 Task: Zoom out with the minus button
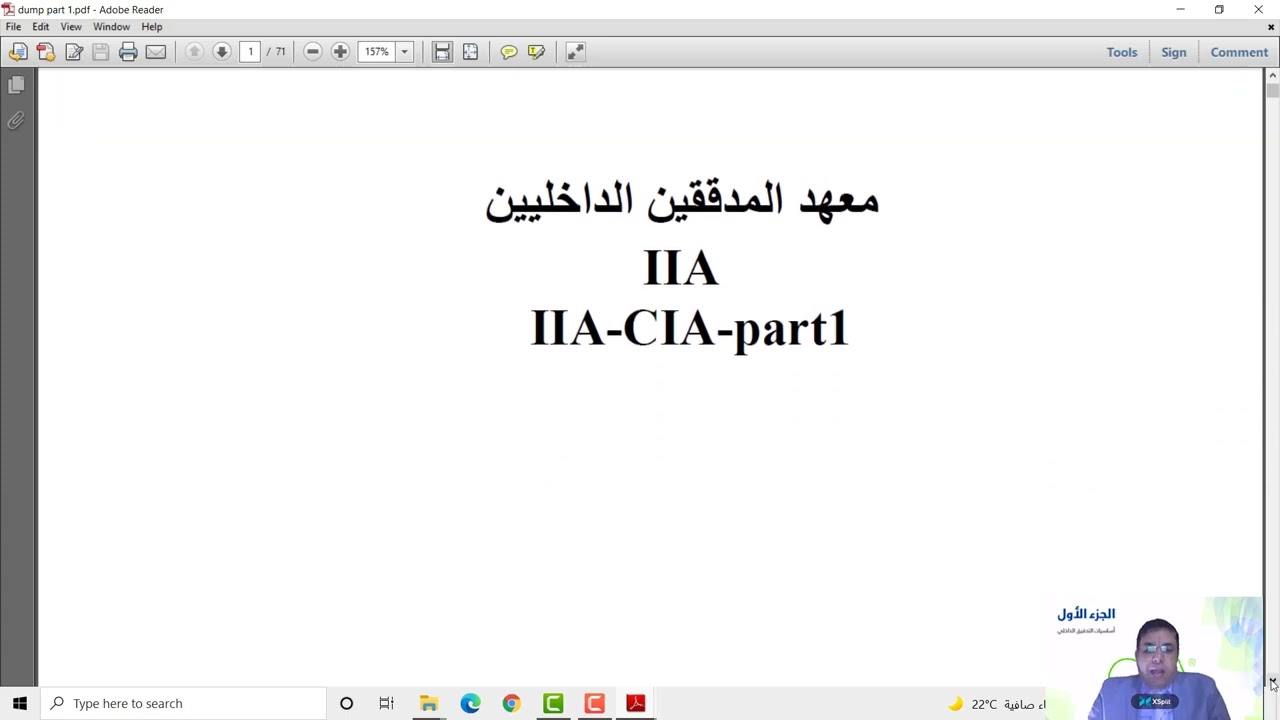312,52
